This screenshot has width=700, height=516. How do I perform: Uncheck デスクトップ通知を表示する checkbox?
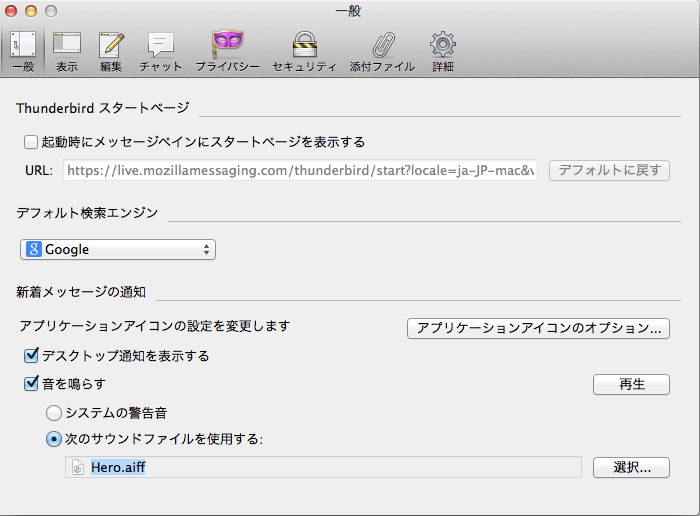click(31, 356)
